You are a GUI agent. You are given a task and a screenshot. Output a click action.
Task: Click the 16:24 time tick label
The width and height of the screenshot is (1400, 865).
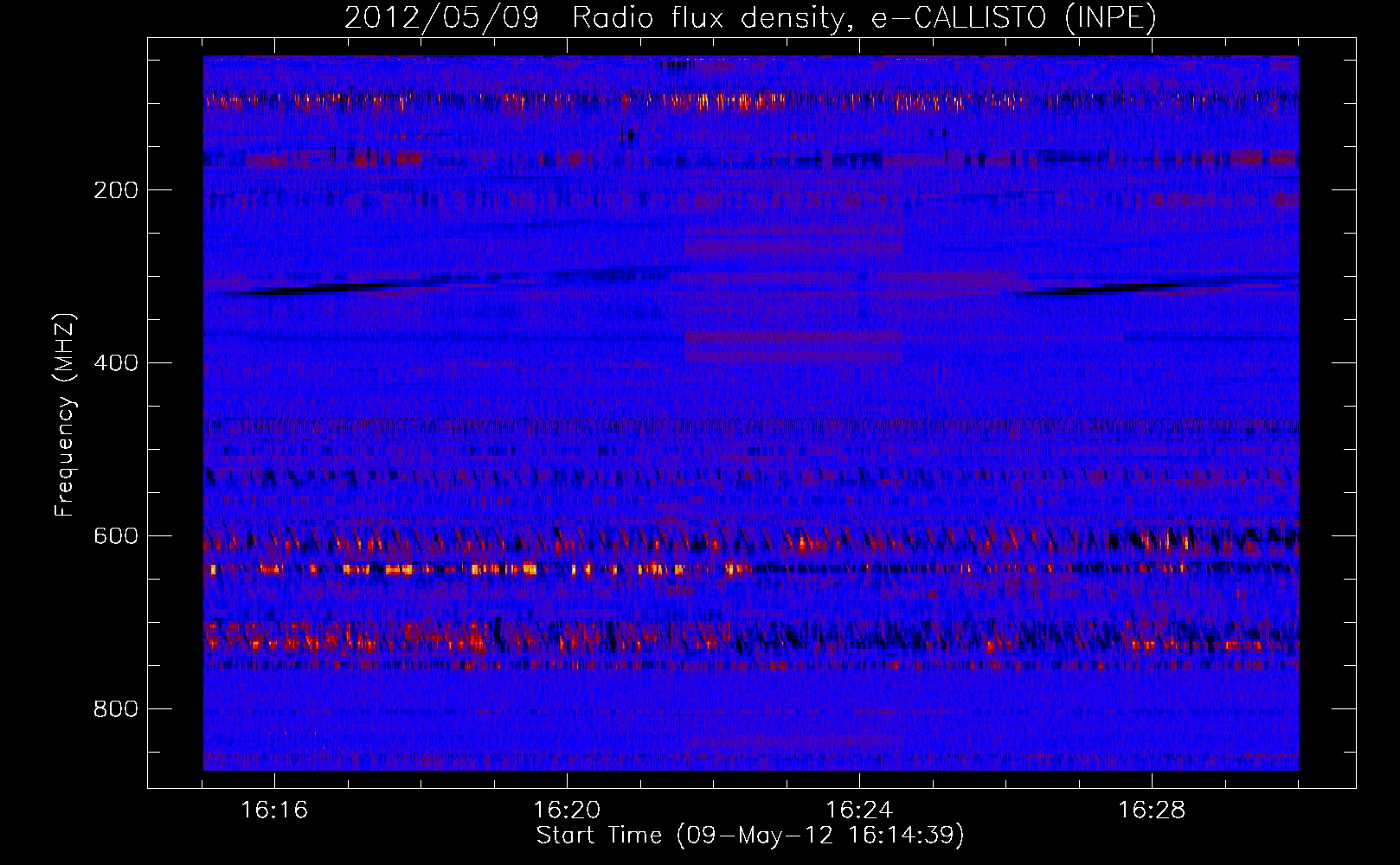(859, 810)
